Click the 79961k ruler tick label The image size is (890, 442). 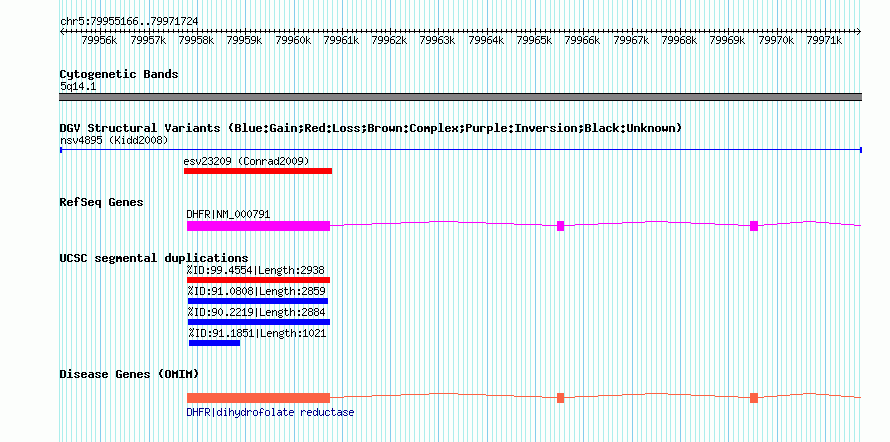coord(341,40)
